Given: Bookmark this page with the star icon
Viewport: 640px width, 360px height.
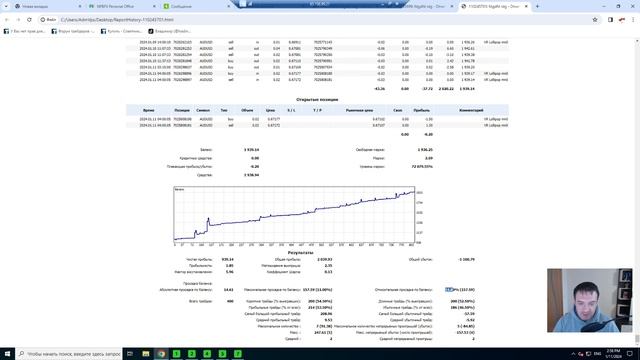Looking at the screenshot, I should (x=595, y=20).
